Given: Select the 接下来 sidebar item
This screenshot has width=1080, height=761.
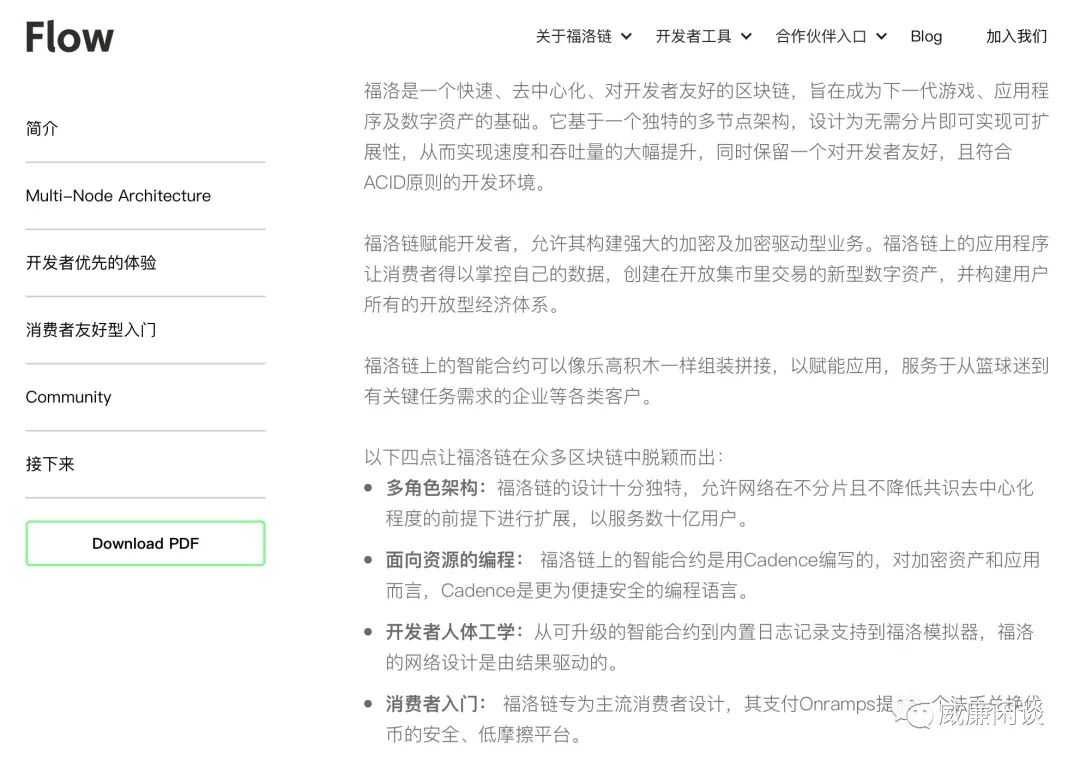Looking at the screenshot, I should click(x=50, y=464).
